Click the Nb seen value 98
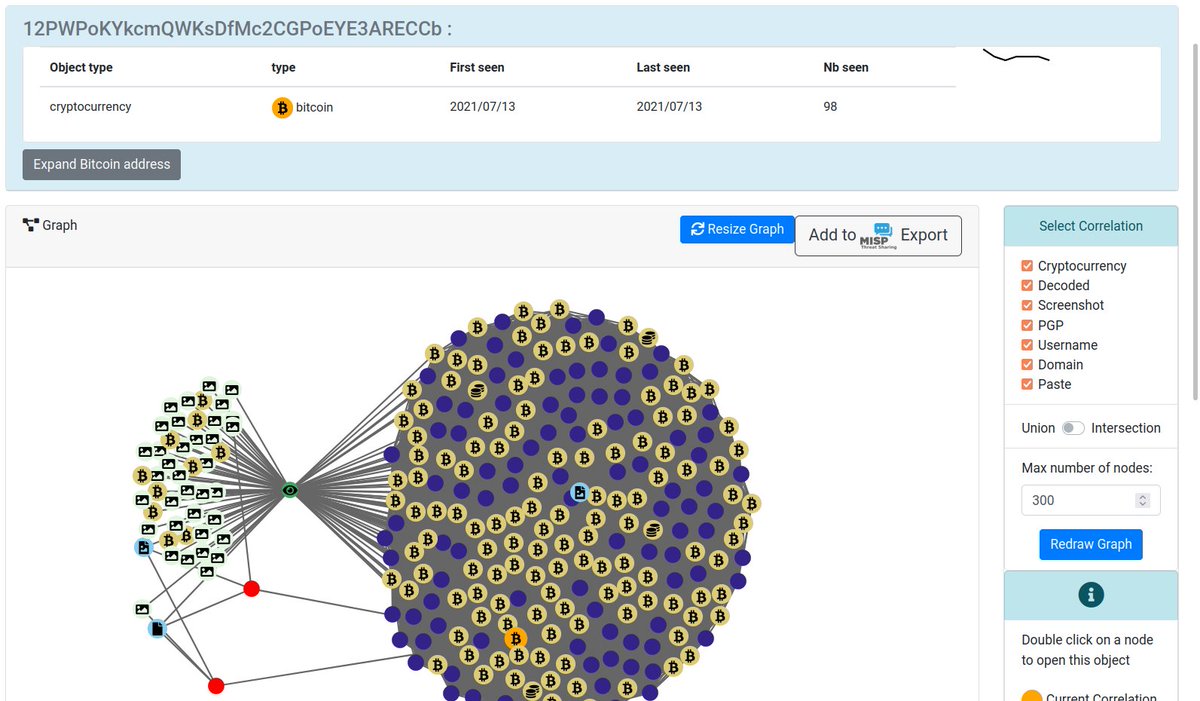The height and width of the screenshot is (701, 1200). (x=830, y=106)
